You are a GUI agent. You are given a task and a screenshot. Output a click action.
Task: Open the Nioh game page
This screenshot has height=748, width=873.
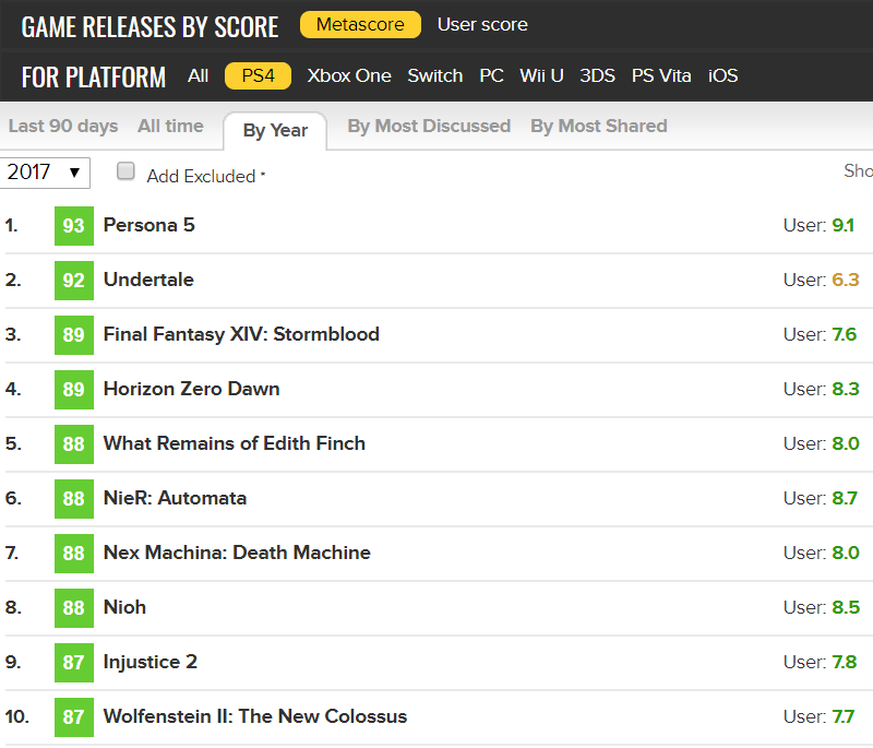[125, 607]
